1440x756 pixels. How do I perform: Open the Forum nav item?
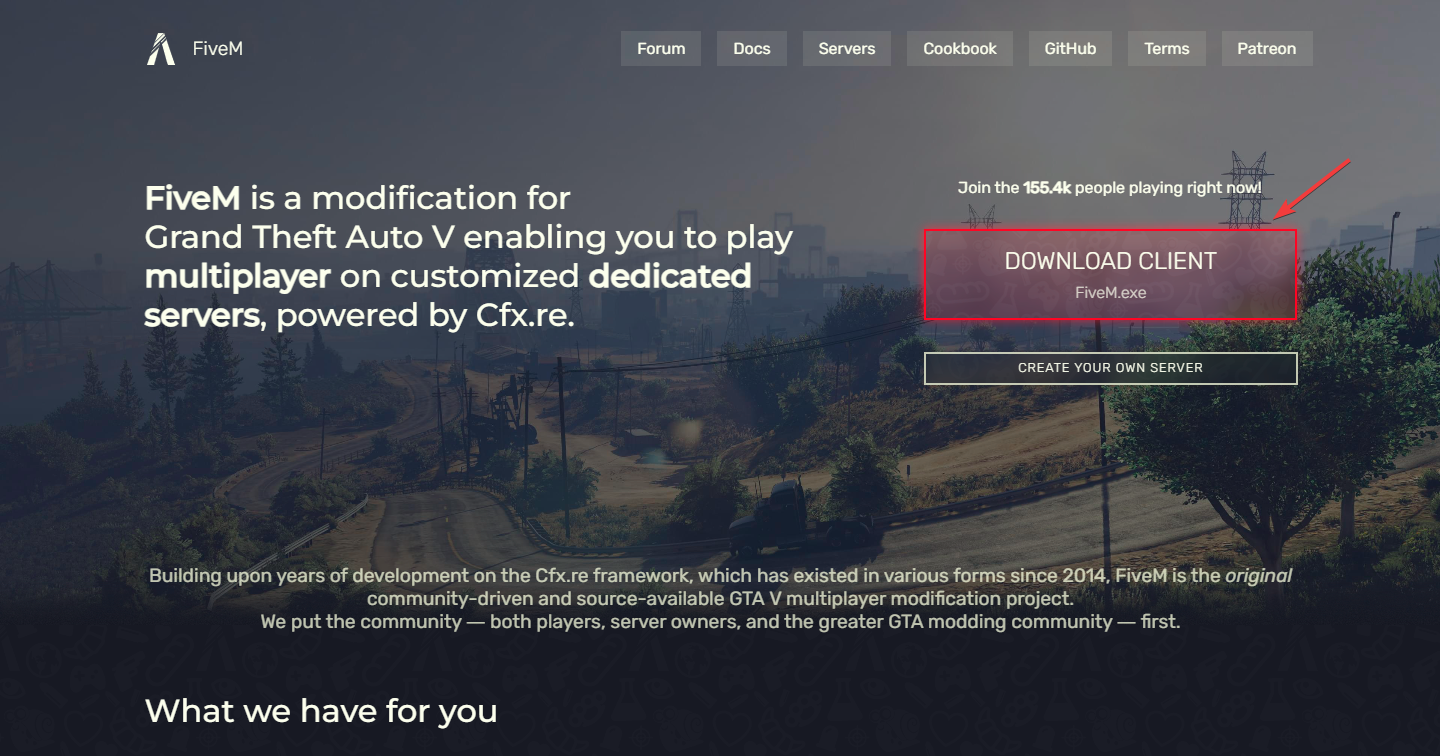coord(661,48)
